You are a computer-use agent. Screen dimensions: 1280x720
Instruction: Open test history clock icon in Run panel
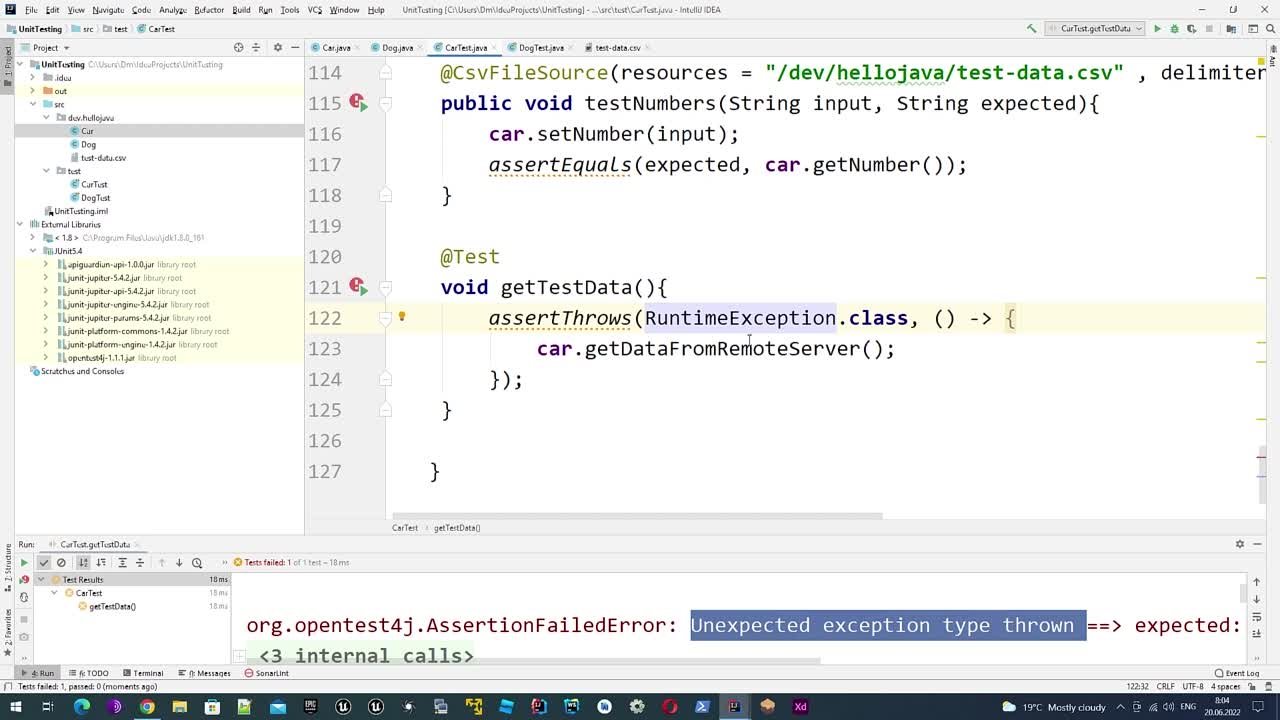click(197, 563)
